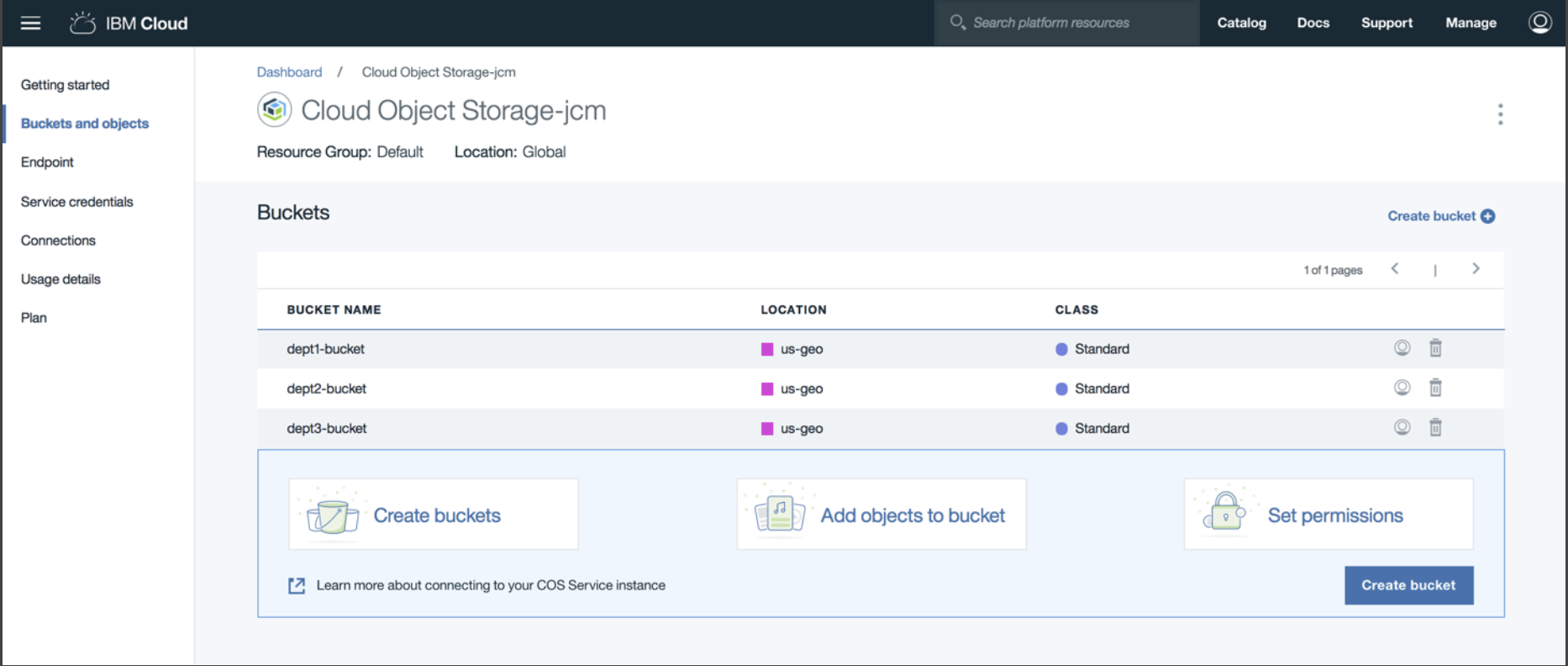Click the LOCATION column header

793,309
